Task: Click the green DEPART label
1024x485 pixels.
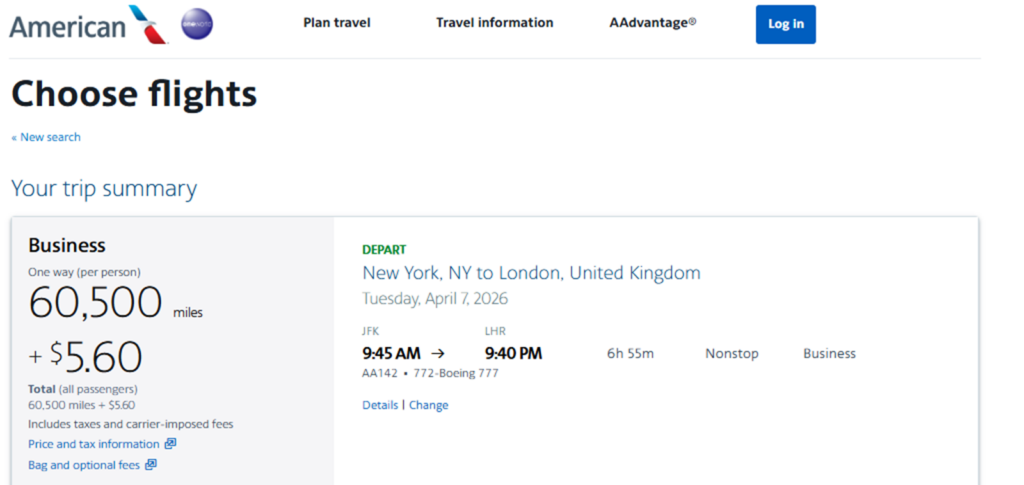Action: [x=384, y=249]
